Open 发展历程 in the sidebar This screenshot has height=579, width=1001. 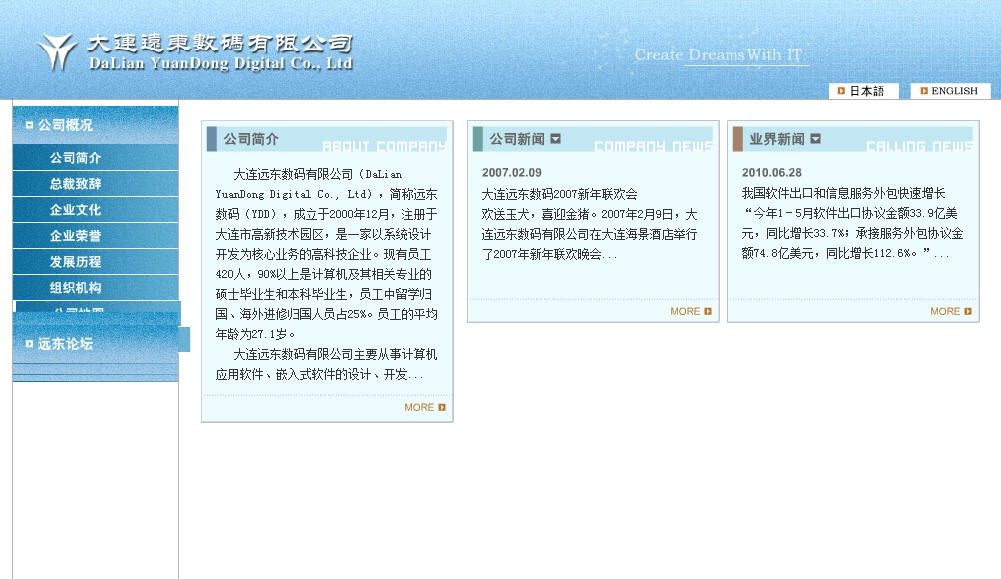(x=76, y=262)
